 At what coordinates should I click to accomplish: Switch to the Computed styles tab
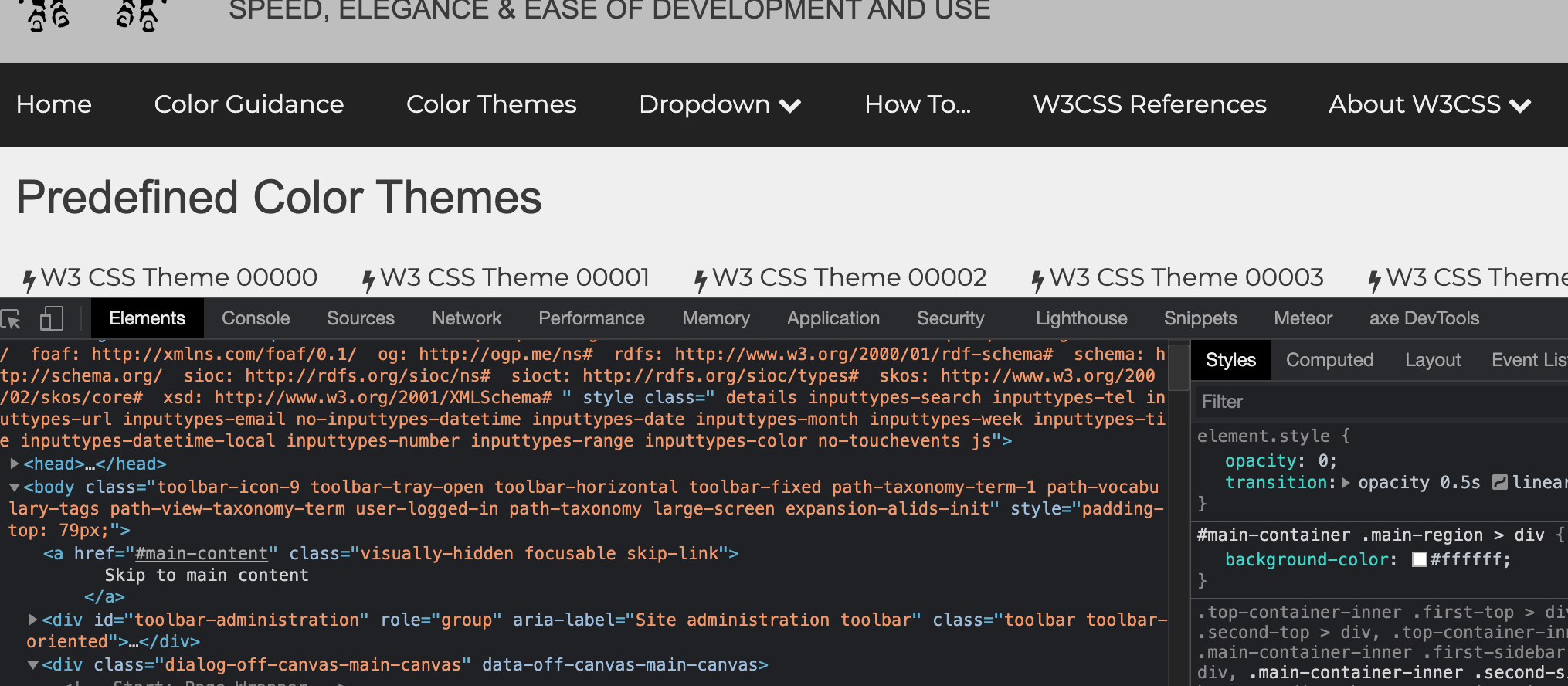(x=1329, y=360)
